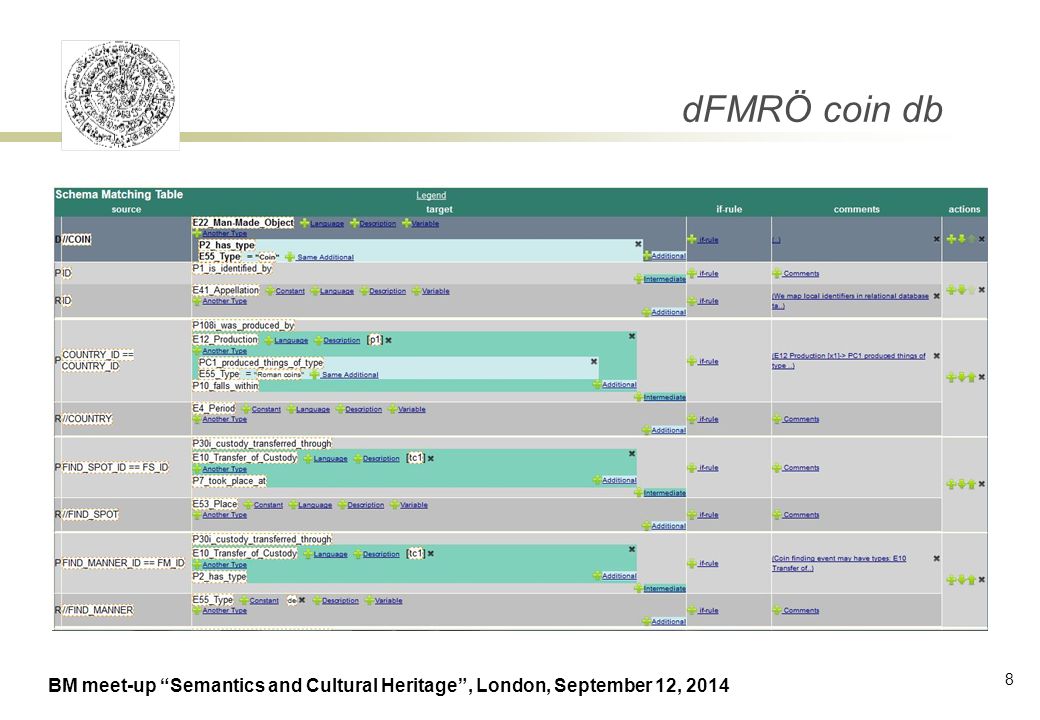Viewport: 1040px width, 720px height.
Task: Delete the E12 Production comment
Action: [937, 356]
